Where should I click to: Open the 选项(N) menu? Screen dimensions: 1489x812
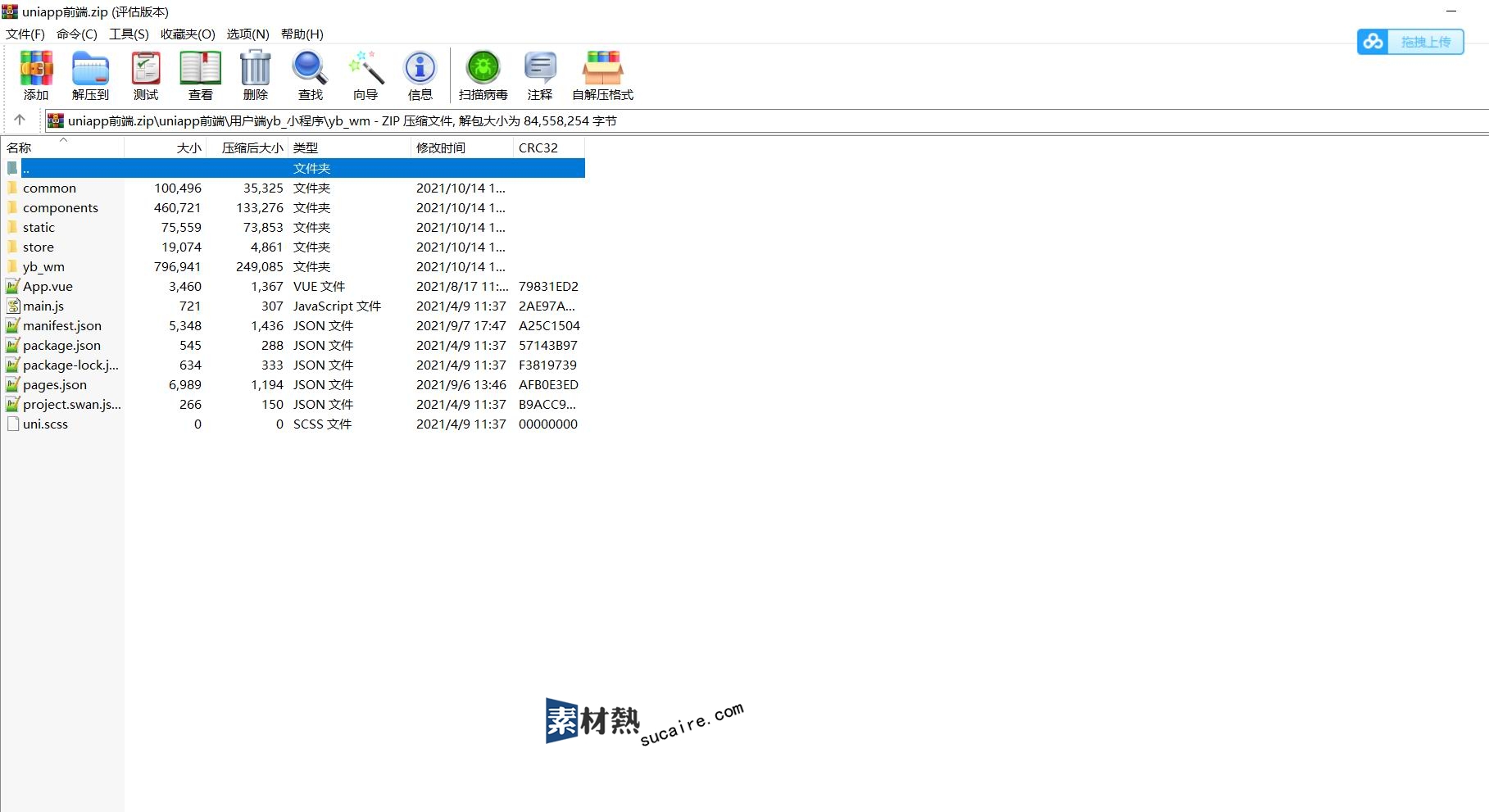[247, 34]
